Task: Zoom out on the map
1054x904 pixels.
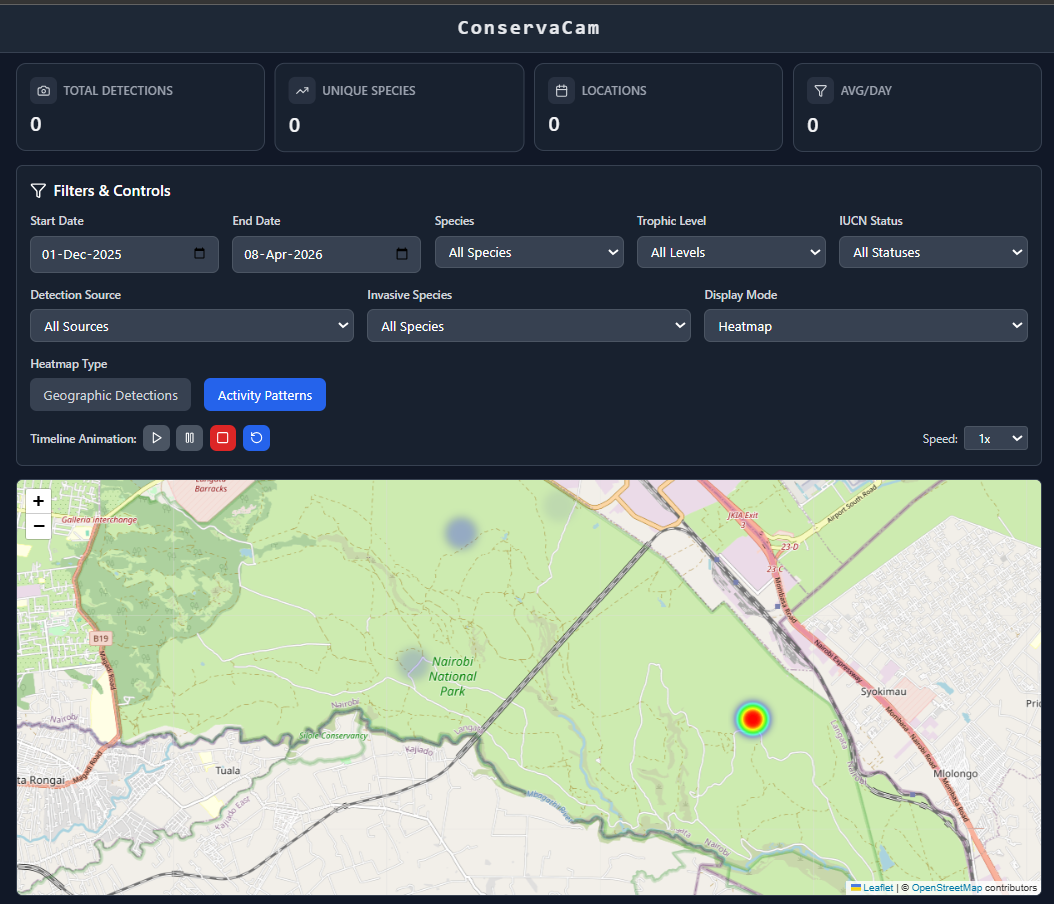Action: pyautogui.click(x=38, y=526)
